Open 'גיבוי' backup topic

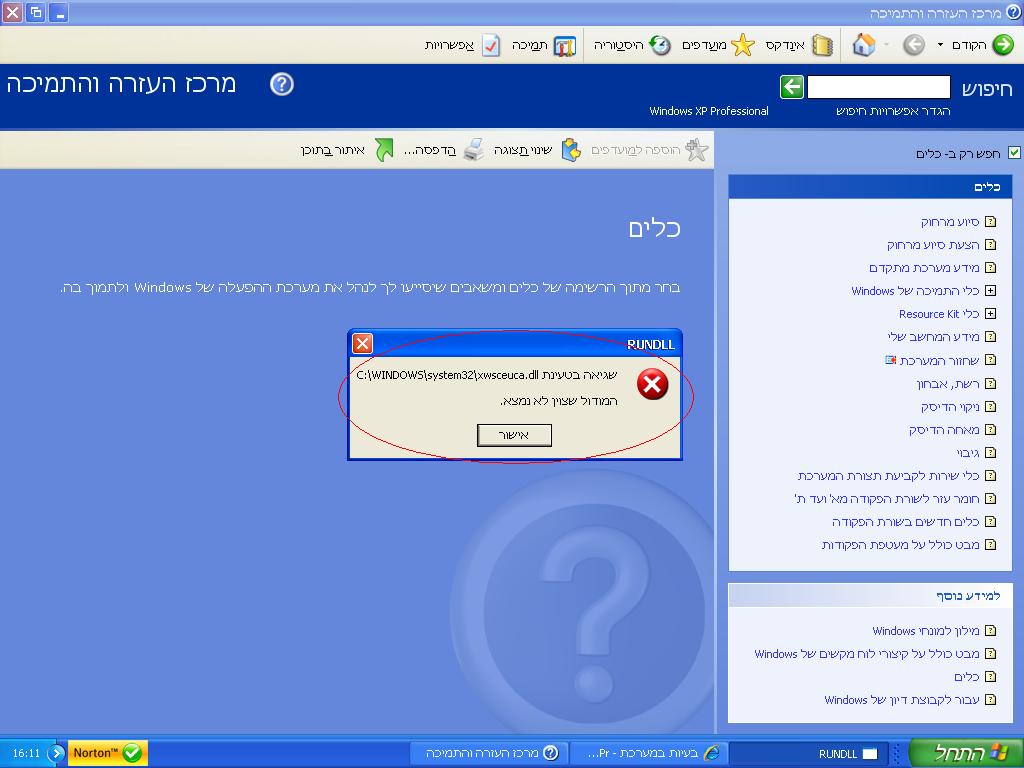[968, 453]
